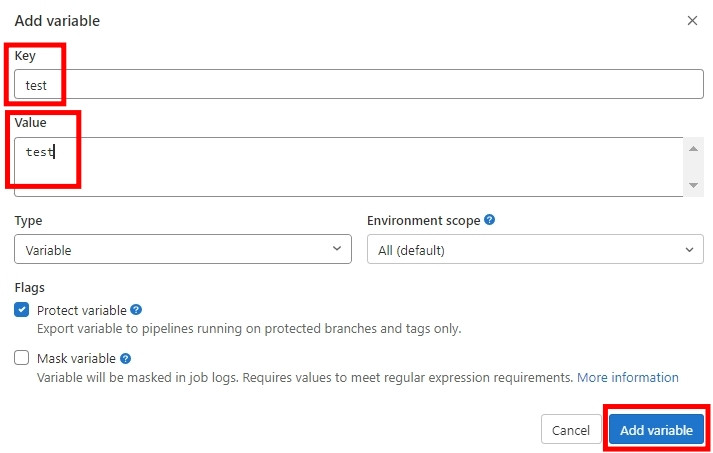This screenshot has height=453, width=713.
Task: Click the 'Protect variable' label text
Action: 82,310
